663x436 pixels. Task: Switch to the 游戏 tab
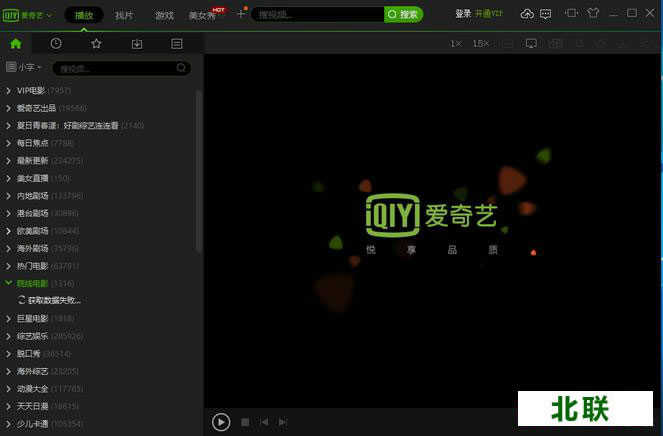tap(164, 15)
